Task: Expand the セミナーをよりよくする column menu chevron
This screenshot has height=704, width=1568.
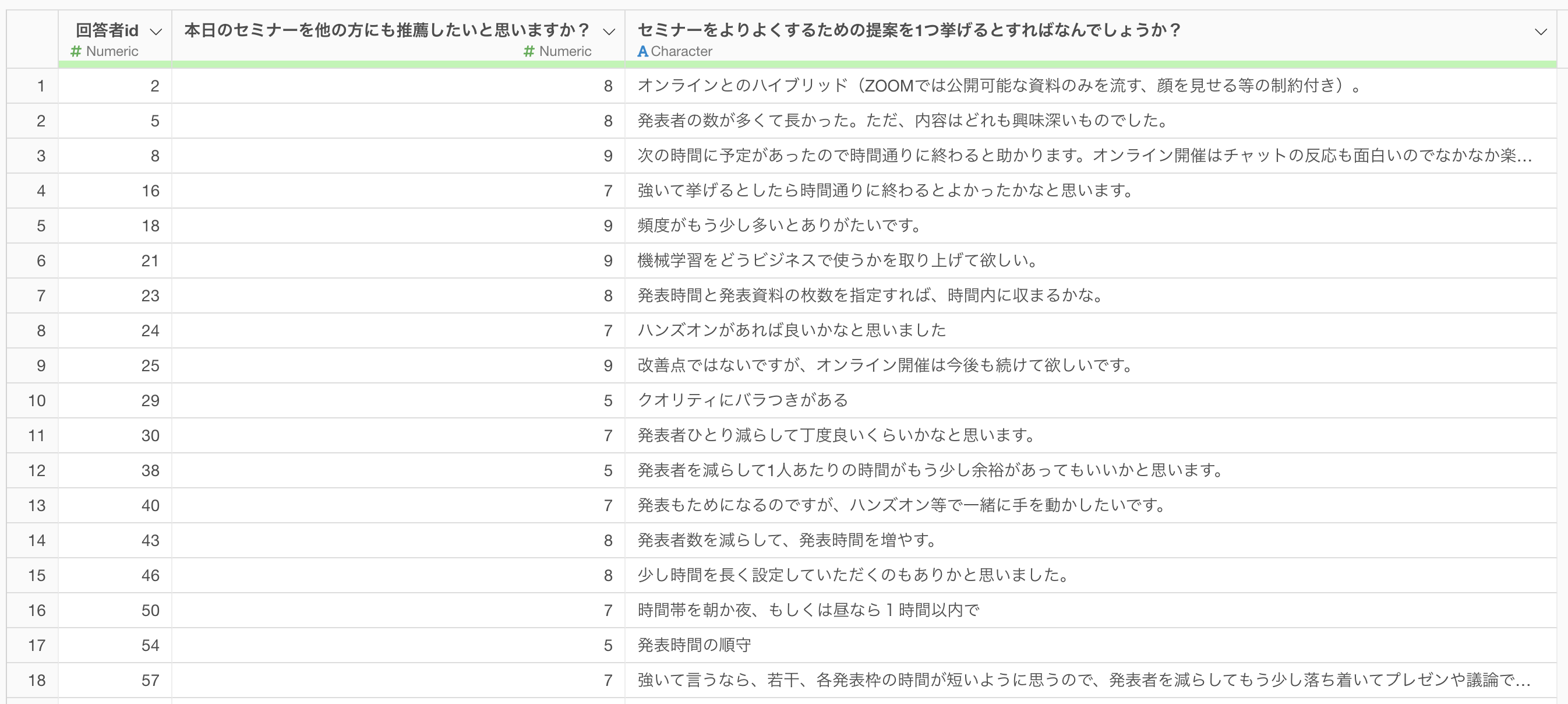Action: (x=1541, y=31)
